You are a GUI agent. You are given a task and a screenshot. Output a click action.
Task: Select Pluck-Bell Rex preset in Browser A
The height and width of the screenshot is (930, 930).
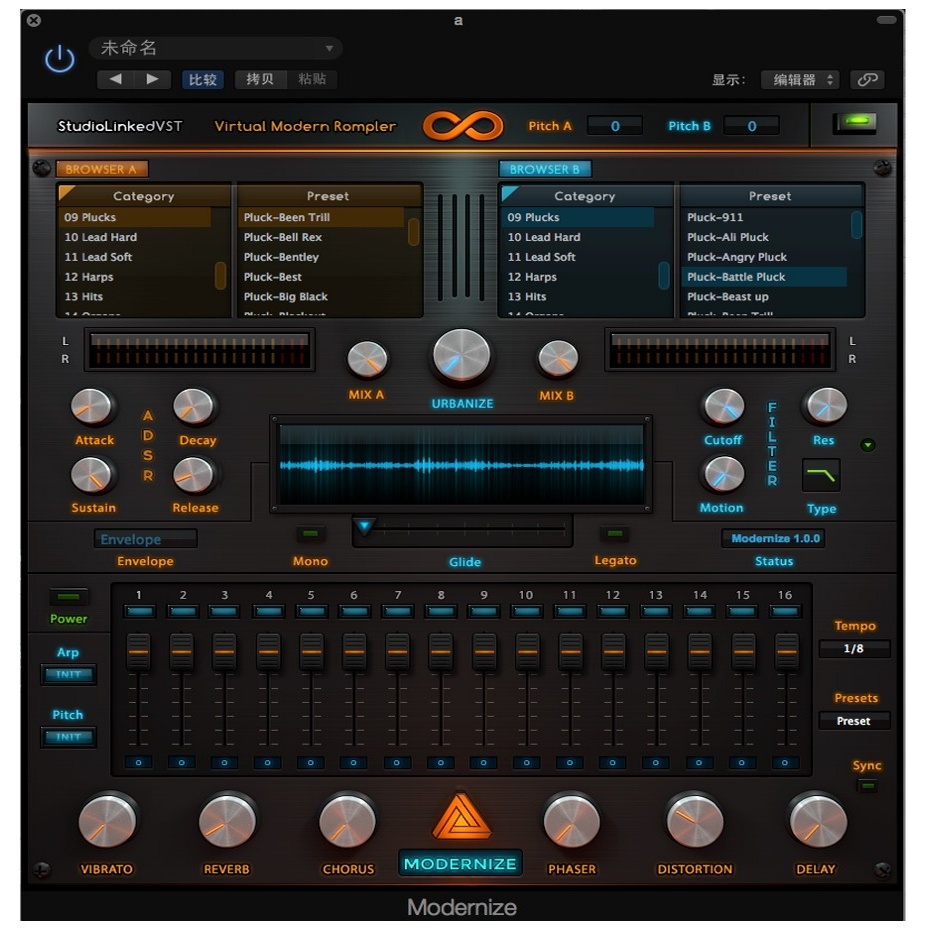pos(322,237)
